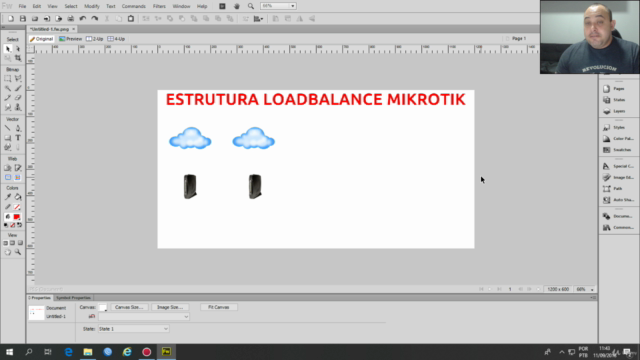Click the Image Size button
Viewport: 640px width, 360px height.
point(170,307)
